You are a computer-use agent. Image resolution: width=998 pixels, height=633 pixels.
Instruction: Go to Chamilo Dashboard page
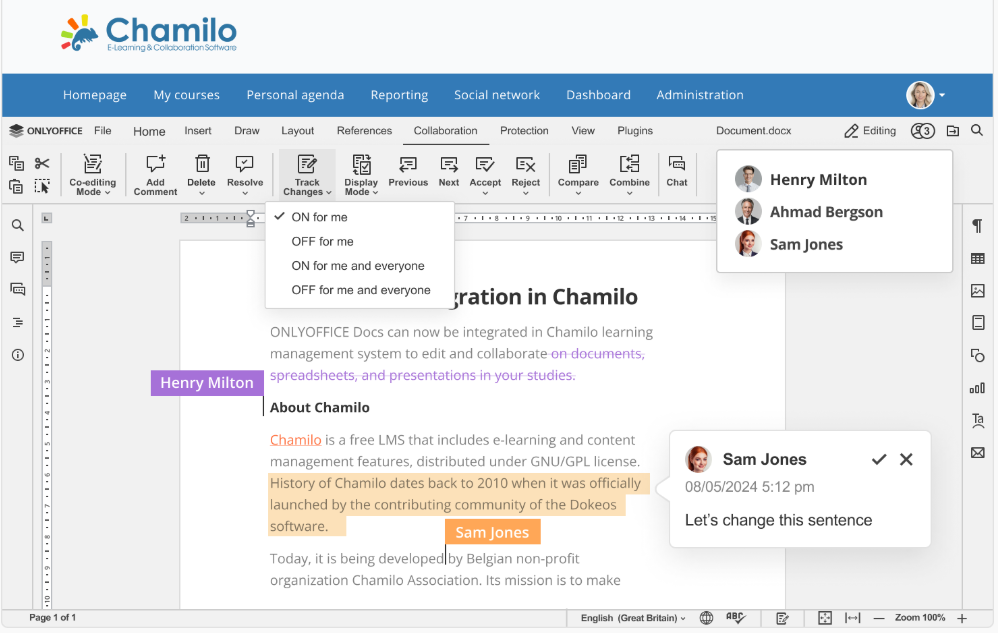point(598,95)
